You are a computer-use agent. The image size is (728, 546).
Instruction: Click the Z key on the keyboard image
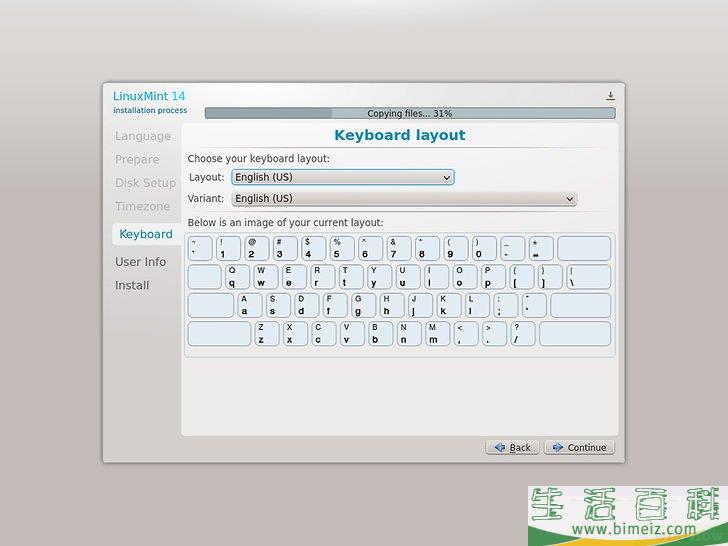point(266,333)
